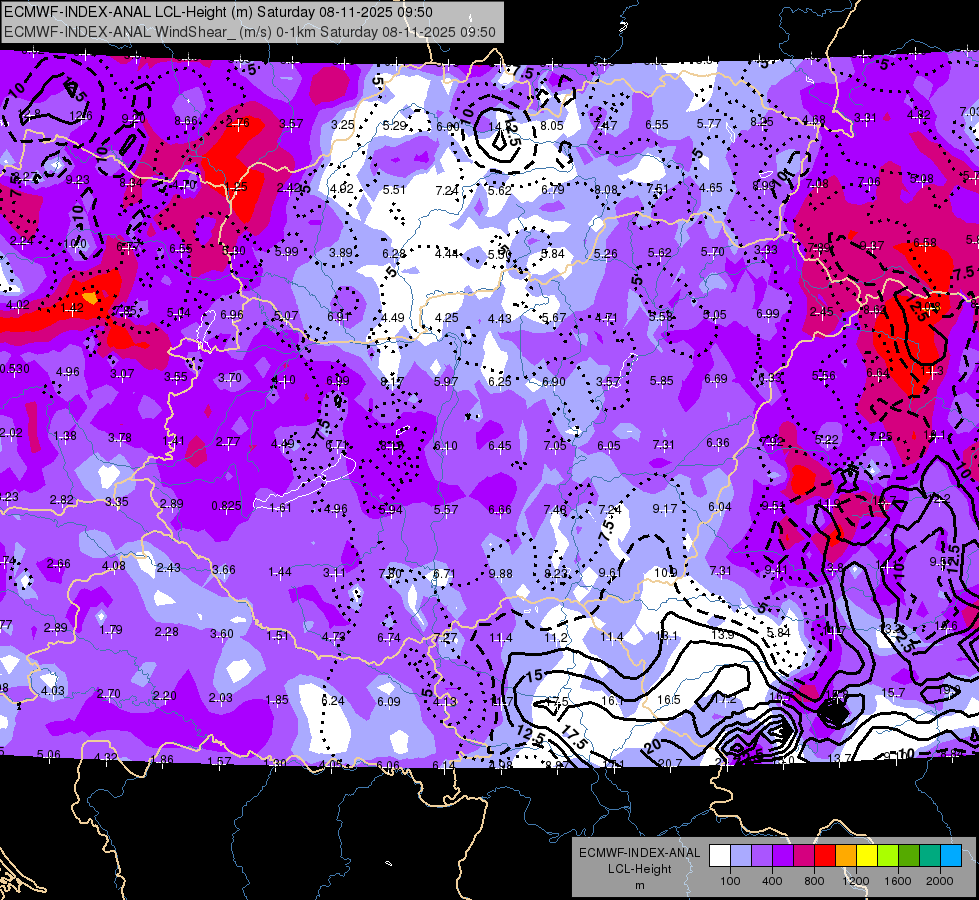The width and height of the screenshot is (979, 900).
Task: Click the grid value 16.5
Action: (669, 700)
